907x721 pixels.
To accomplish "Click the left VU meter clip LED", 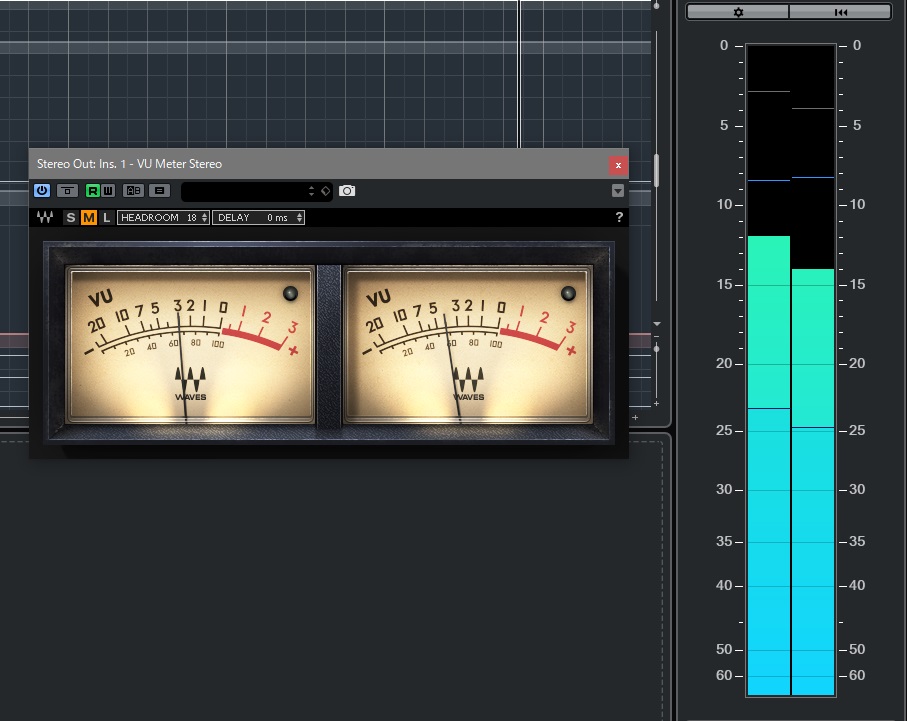I will tap(290, 293).
